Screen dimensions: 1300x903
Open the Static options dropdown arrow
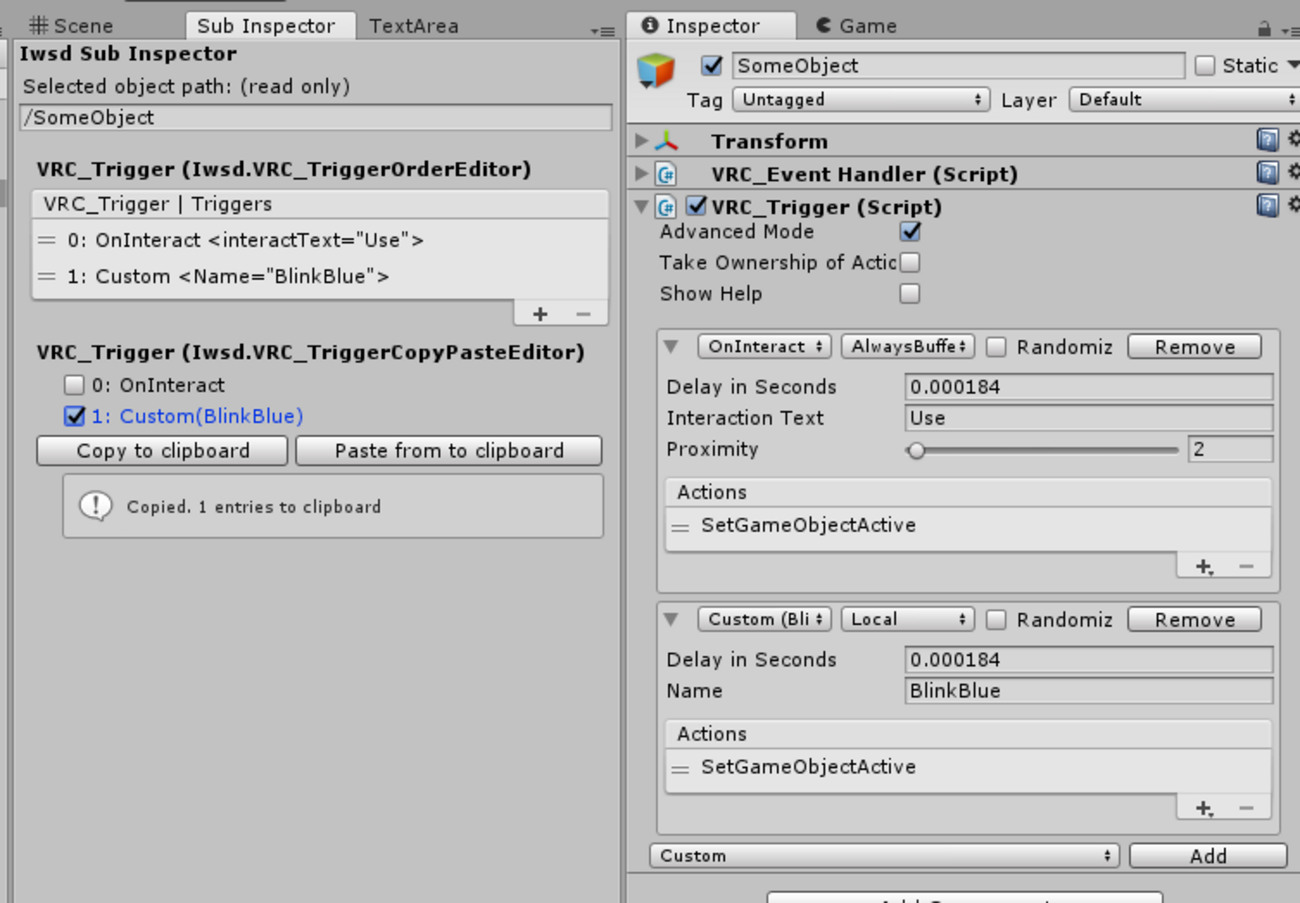(1292, 66)
